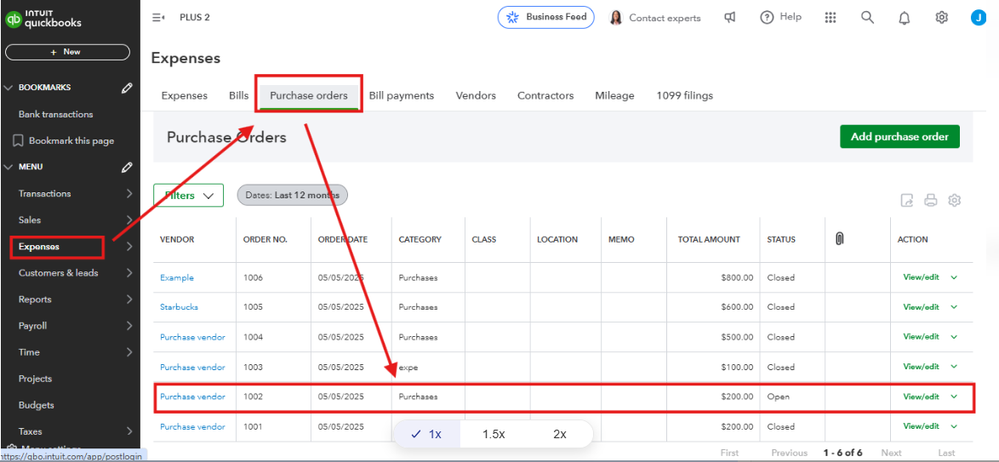Edit bookmarks with pencil icon
999x462 pixels.
click(x=127, y=87)
